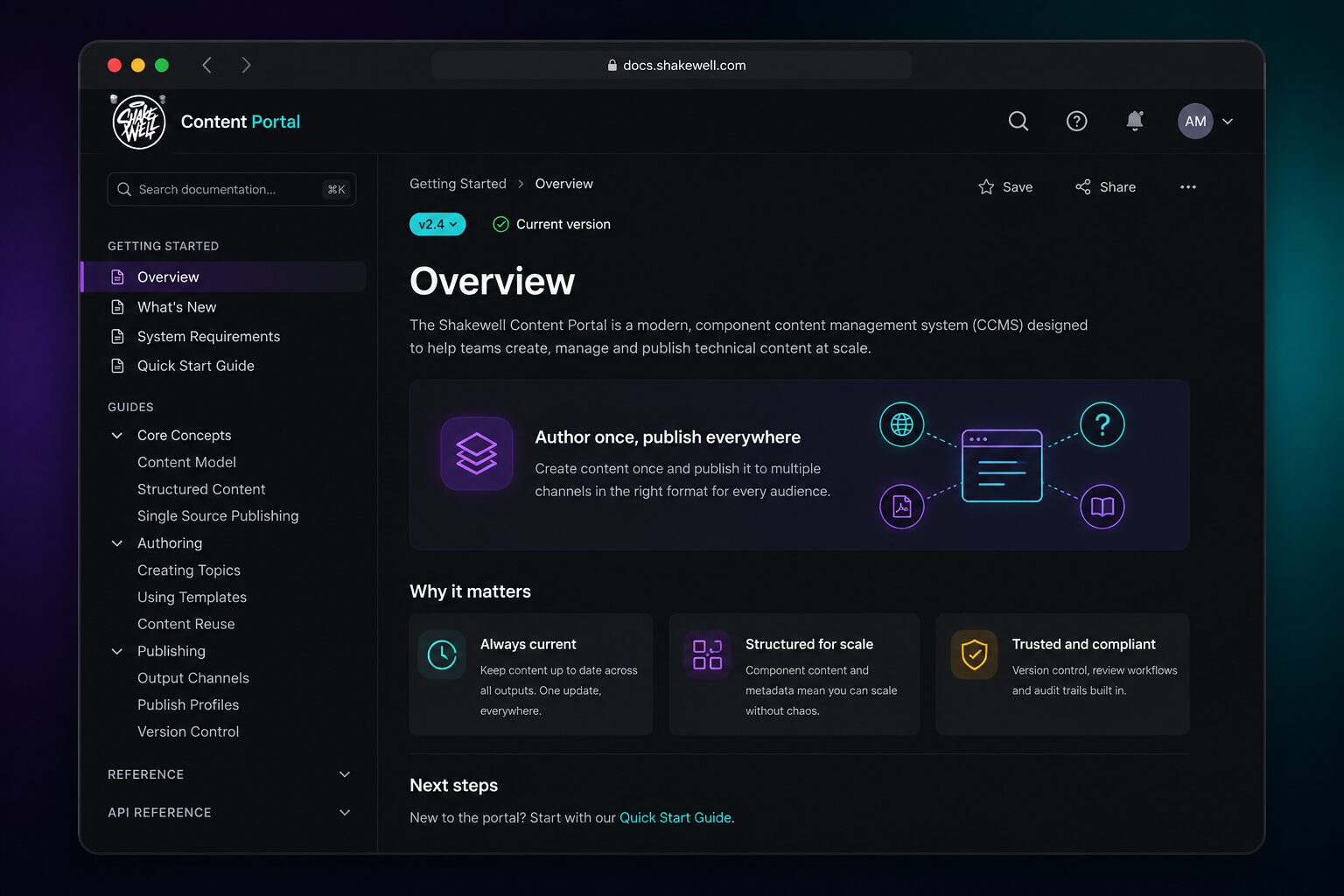Select Overview in the sidebar

click(x=224, y=276)
